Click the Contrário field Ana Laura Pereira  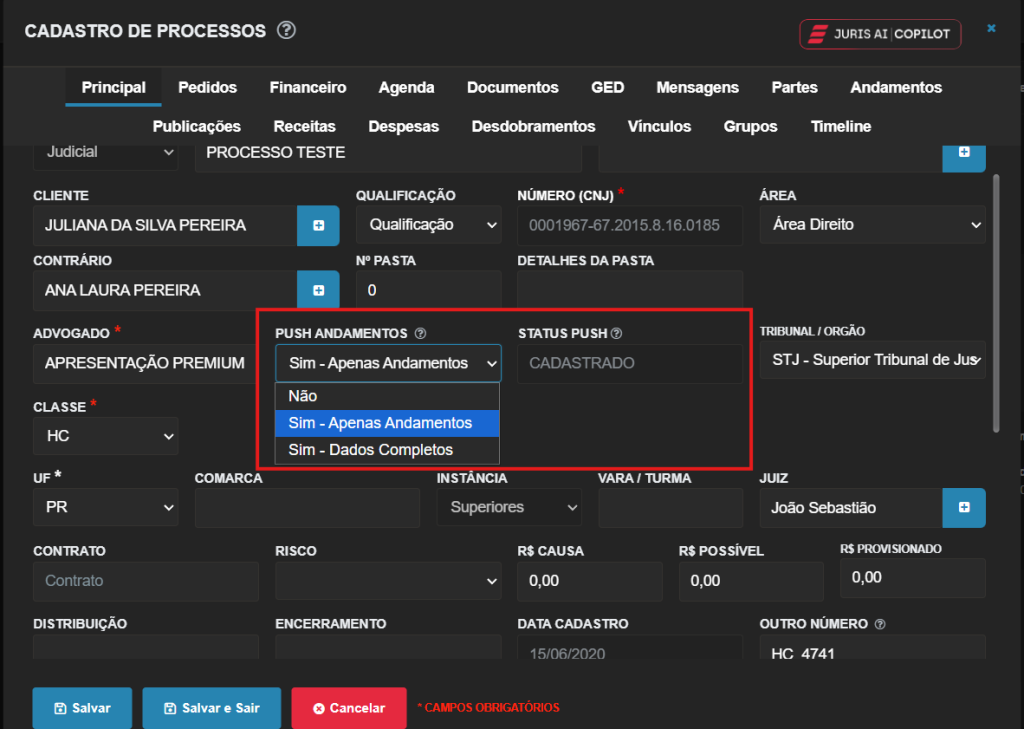[x=165, y=290]
